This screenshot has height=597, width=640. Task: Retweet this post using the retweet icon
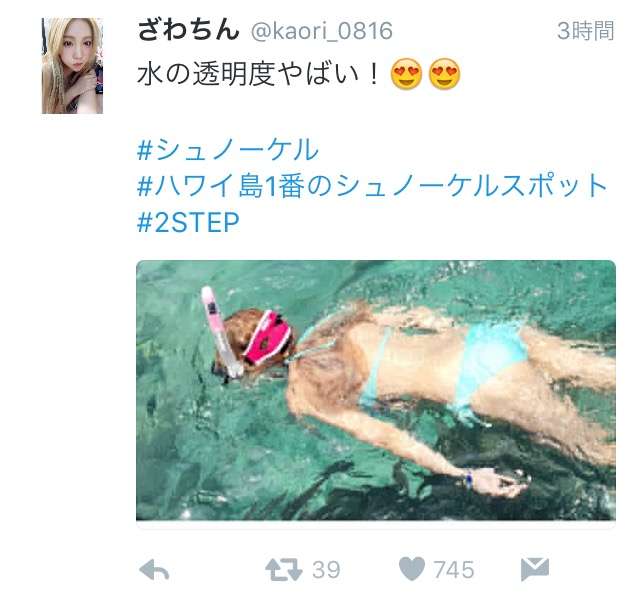click(x=284, y=570)
